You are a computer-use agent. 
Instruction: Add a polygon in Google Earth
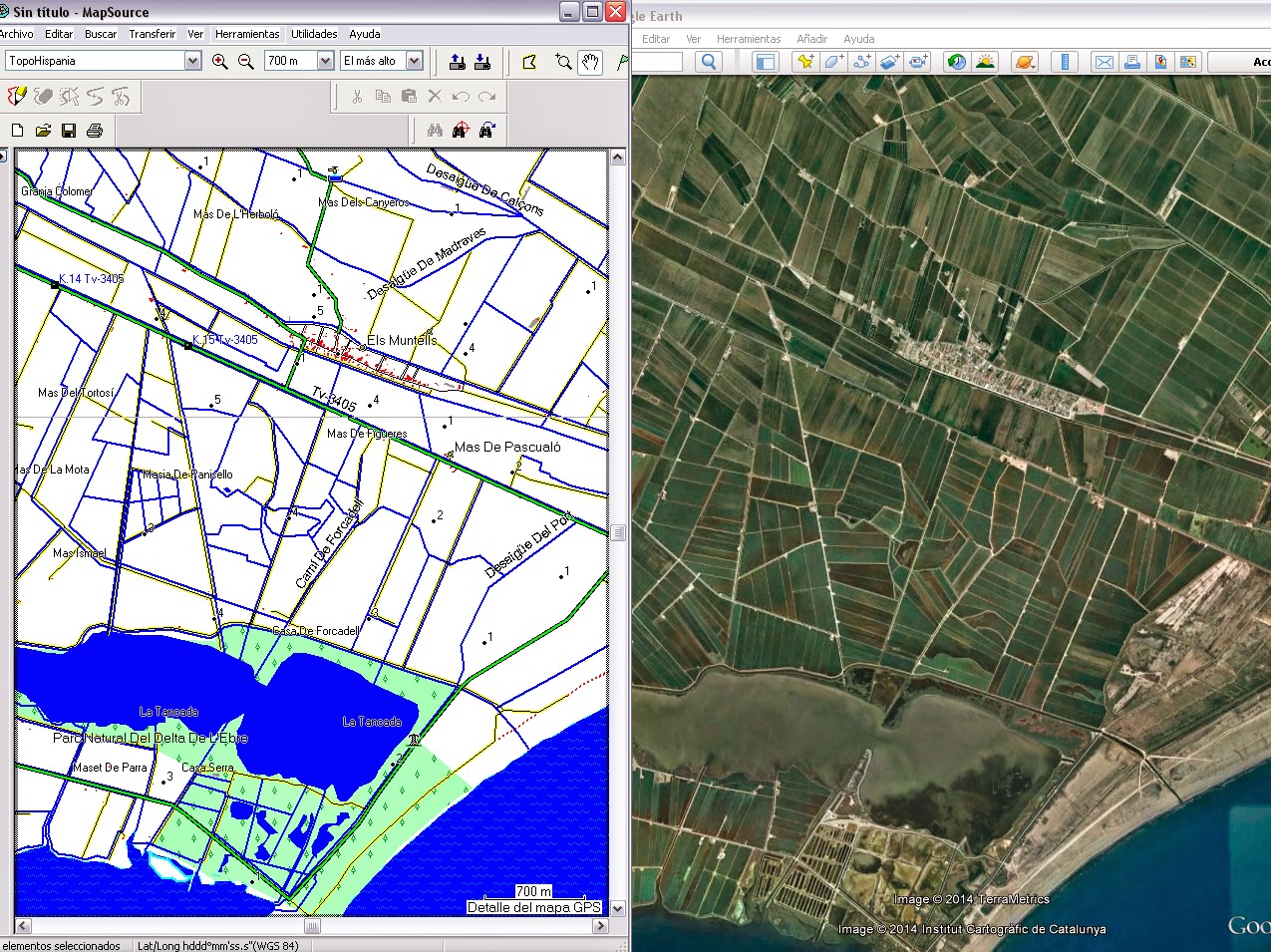tap(833, 61)
